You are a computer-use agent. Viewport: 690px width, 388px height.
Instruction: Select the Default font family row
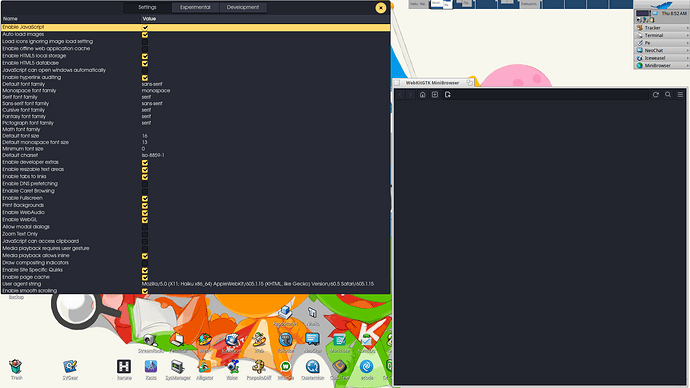pos(195,84)
